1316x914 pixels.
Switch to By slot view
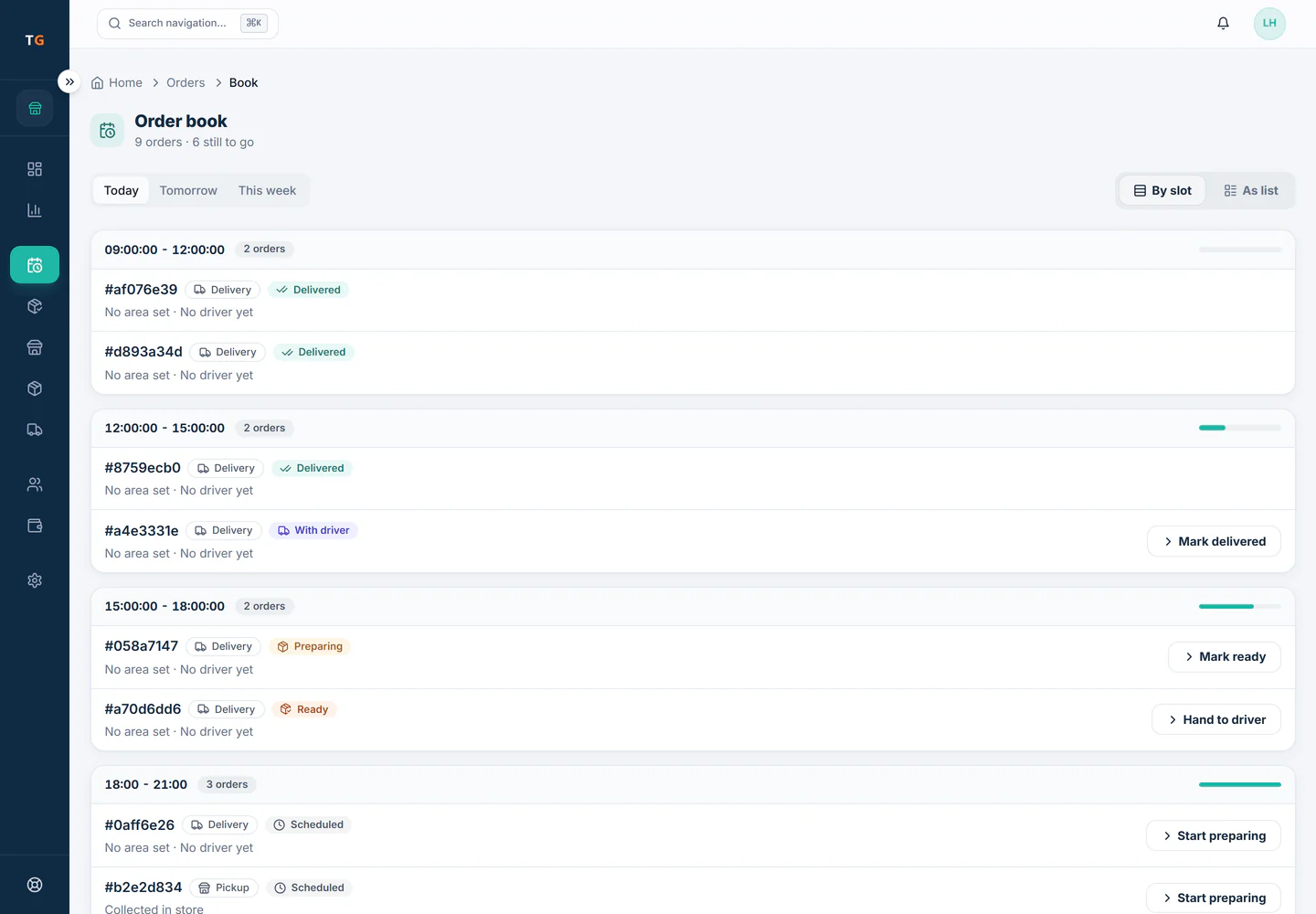pyautogui.click(x=1162, y=190)
